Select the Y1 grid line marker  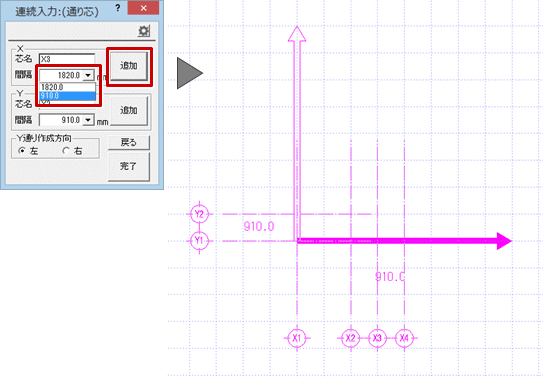[x=199, y=241]
